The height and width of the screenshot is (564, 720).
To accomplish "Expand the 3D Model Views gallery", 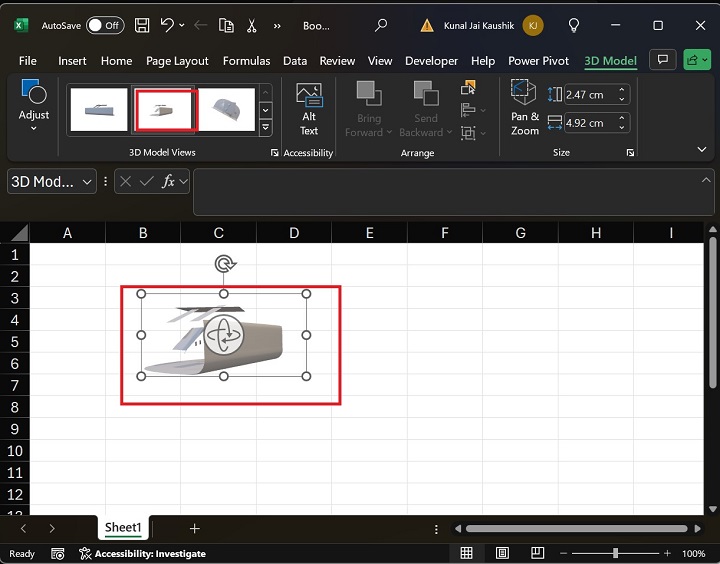I will 265,128.
